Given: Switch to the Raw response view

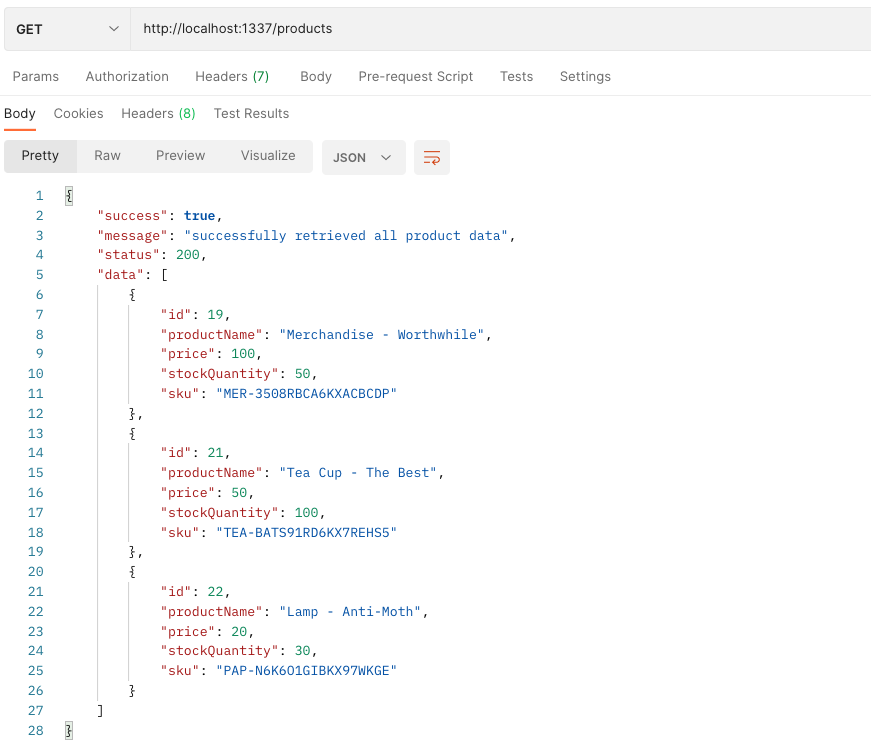Looking at the screenshot, I should (107, 155).
